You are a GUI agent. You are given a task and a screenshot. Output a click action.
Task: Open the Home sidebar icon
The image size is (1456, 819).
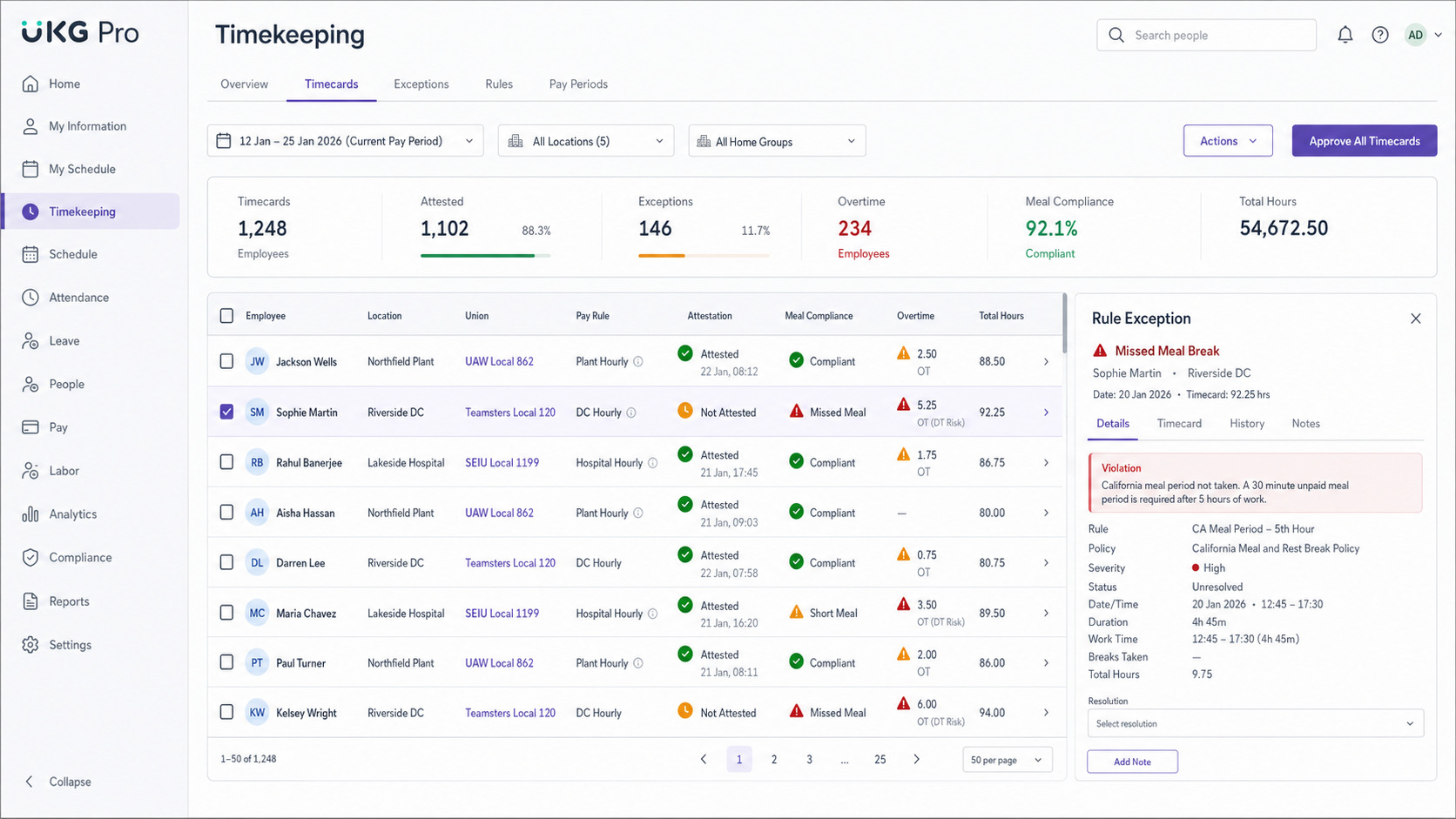(30, 84)
